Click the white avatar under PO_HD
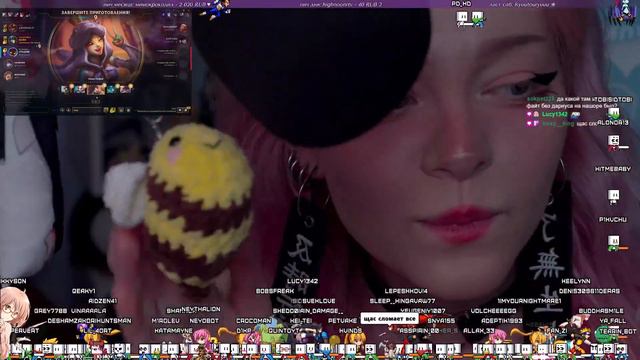Screen dimensions: 640x360 pyautogui.click(x=462, y=18)
